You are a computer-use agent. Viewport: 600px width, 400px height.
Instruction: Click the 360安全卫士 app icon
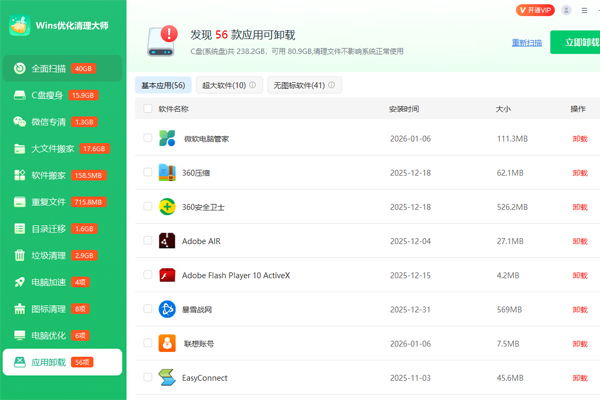pyautogui.click(x=167, y=207)
